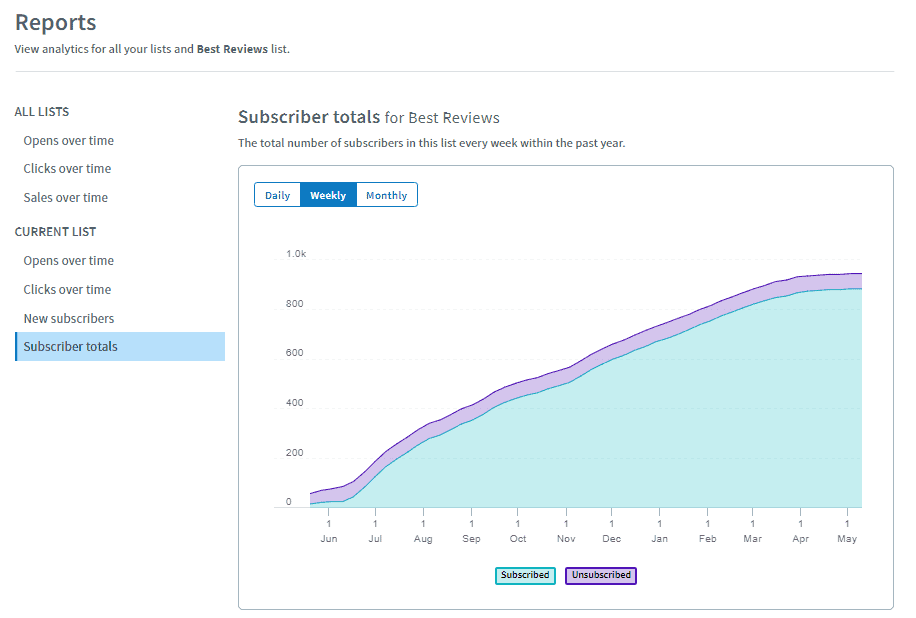Switch the chart to Monthly view
Viewport: 916px width, 618px height.
point(386,195)
